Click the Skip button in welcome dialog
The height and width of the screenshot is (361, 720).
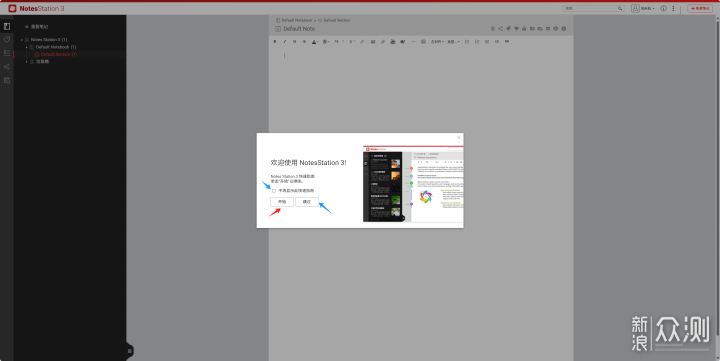click(x=307, y=202)
